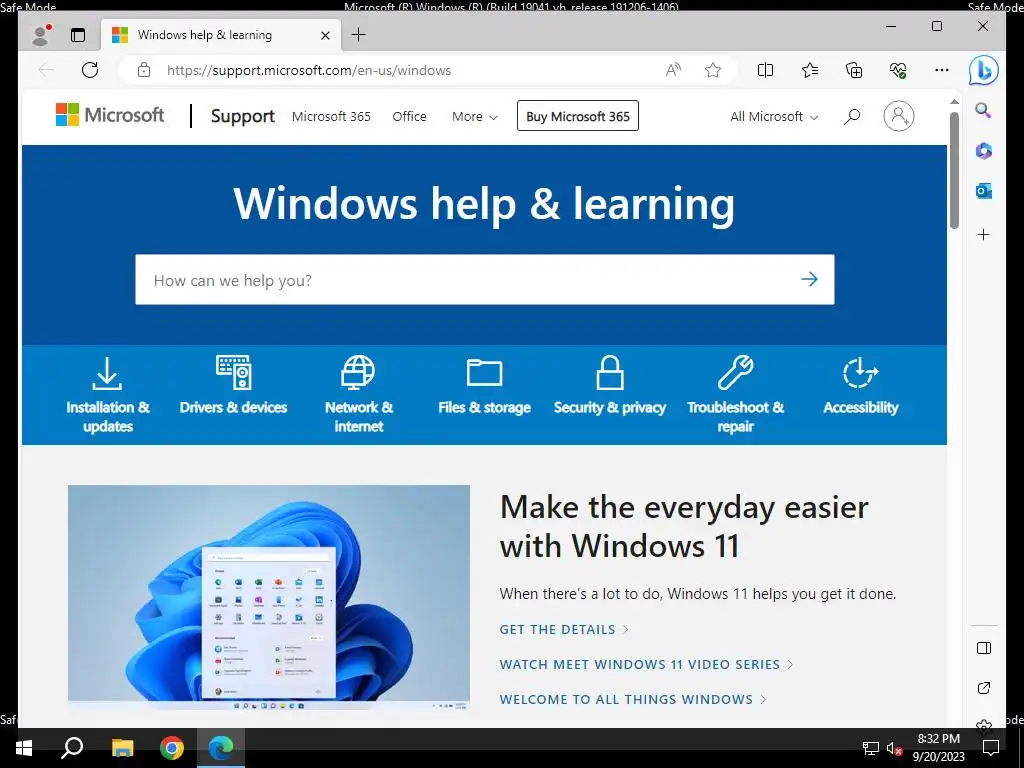Viewport: 1024px width, 768px height.
Task: Open Microsoft 365 sidebar icon
Action: (x=984, y=151)
